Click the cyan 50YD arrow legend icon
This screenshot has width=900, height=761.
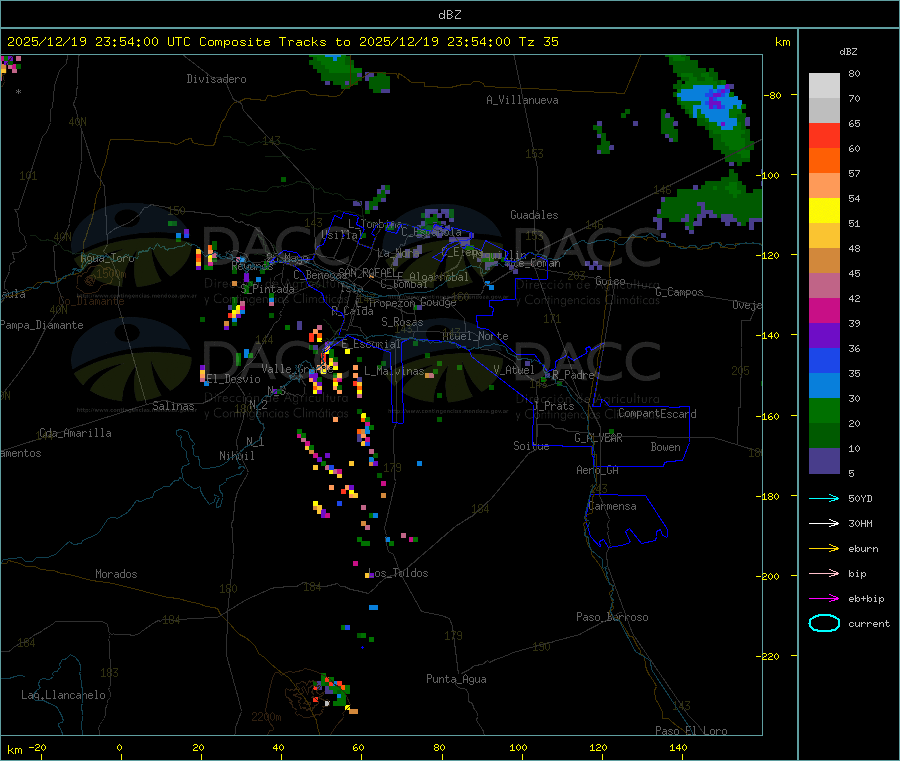pyautogui.click(x=824, y=498)
